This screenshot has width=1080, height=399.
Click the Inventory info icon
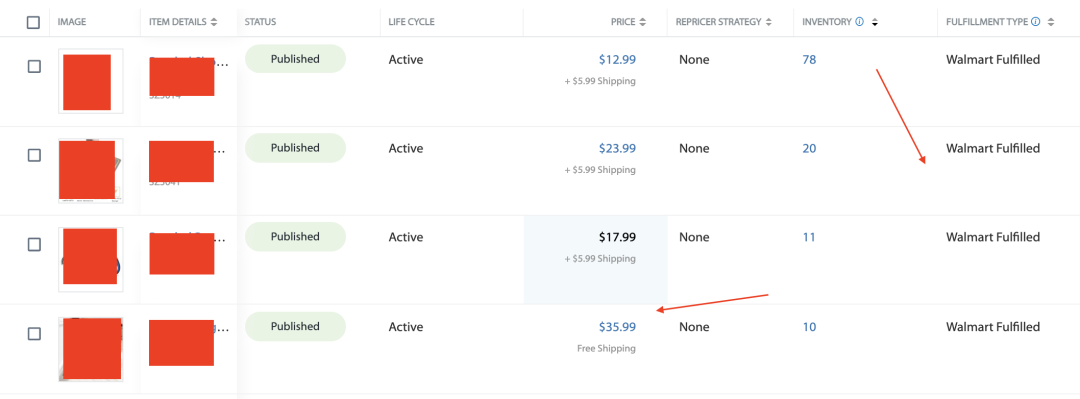[860, 22]
